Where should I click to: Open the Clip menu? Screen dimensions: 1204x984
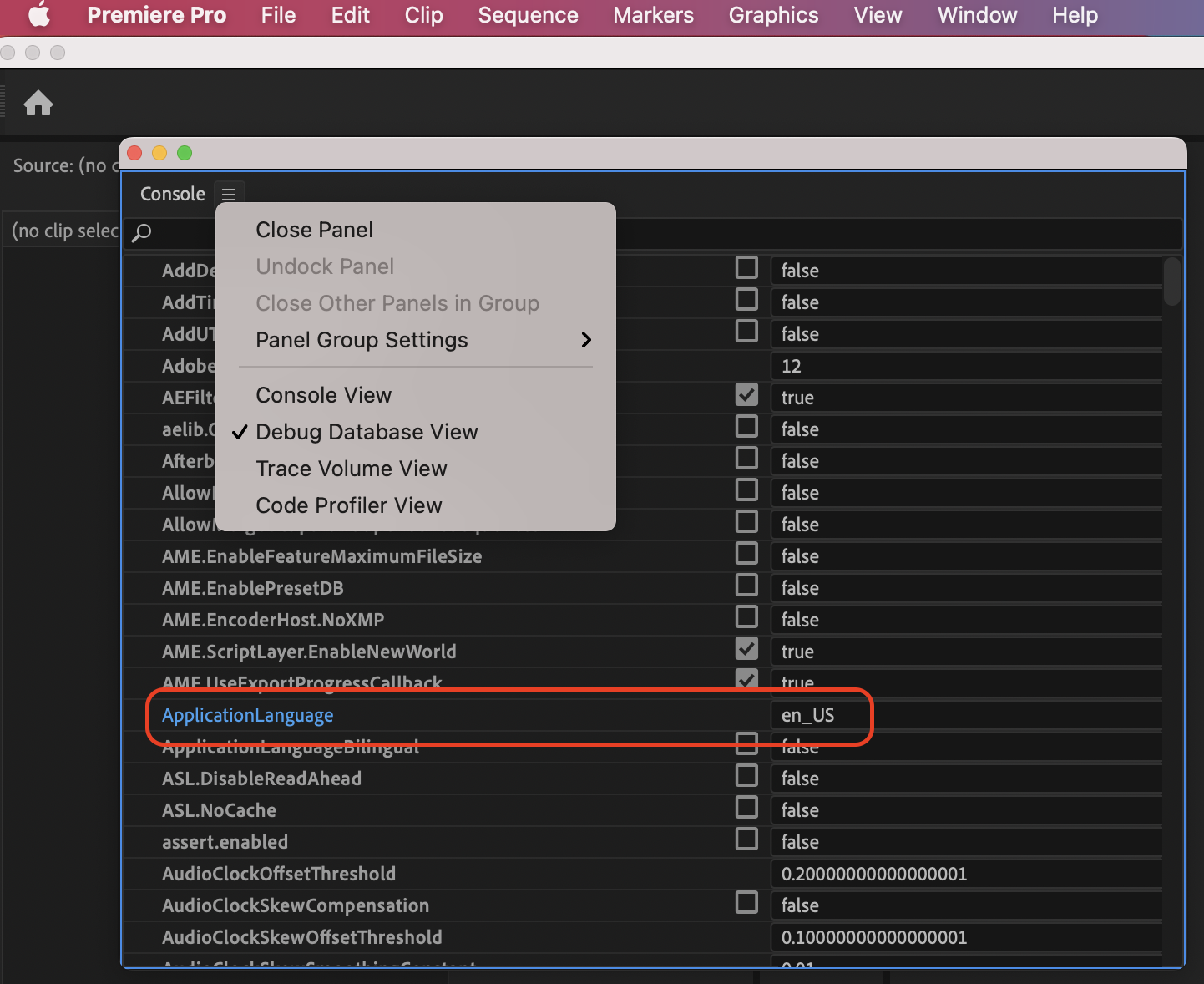(x=423, y=15)
